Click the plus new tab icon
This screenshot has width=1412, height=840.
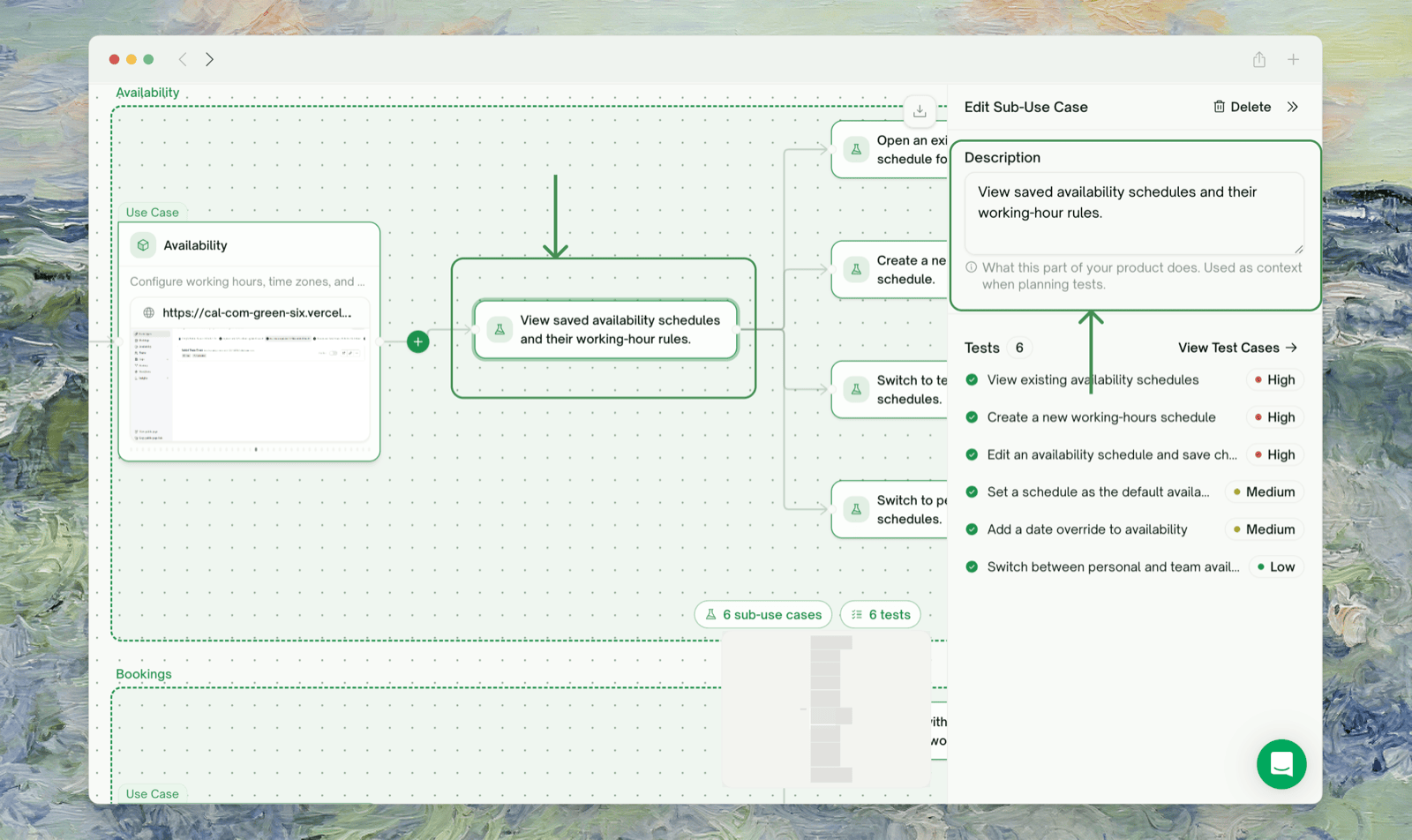tap(1293, 59)
